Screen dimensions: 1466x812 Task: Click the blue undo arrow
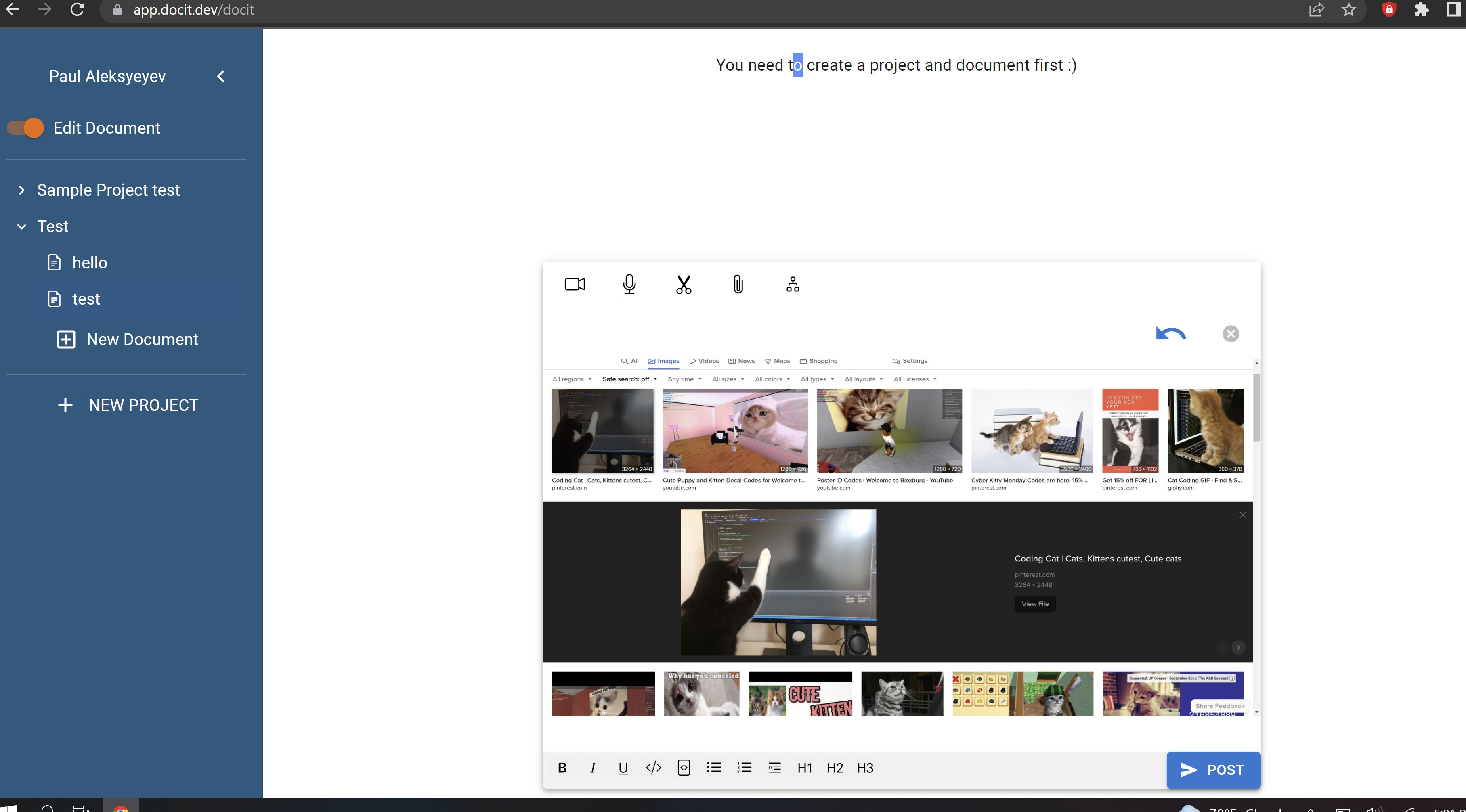1171,333
